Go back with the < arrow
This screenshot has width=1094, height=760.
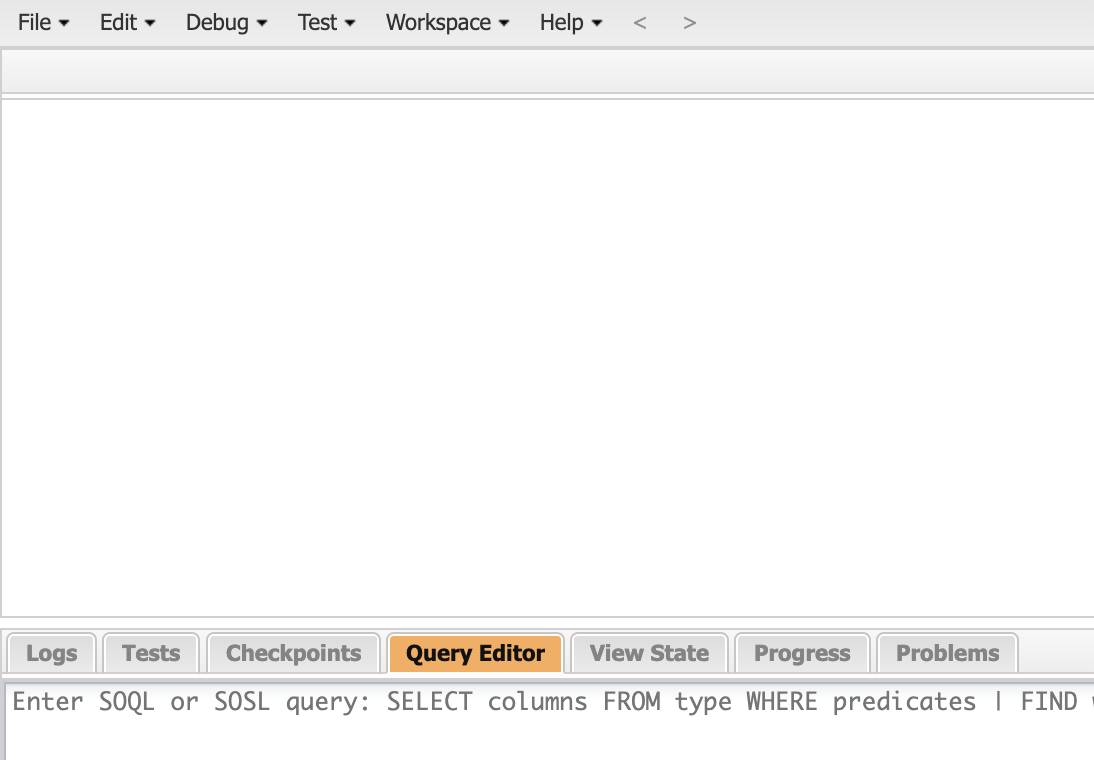pyautogui.click(x=640, y=22)
